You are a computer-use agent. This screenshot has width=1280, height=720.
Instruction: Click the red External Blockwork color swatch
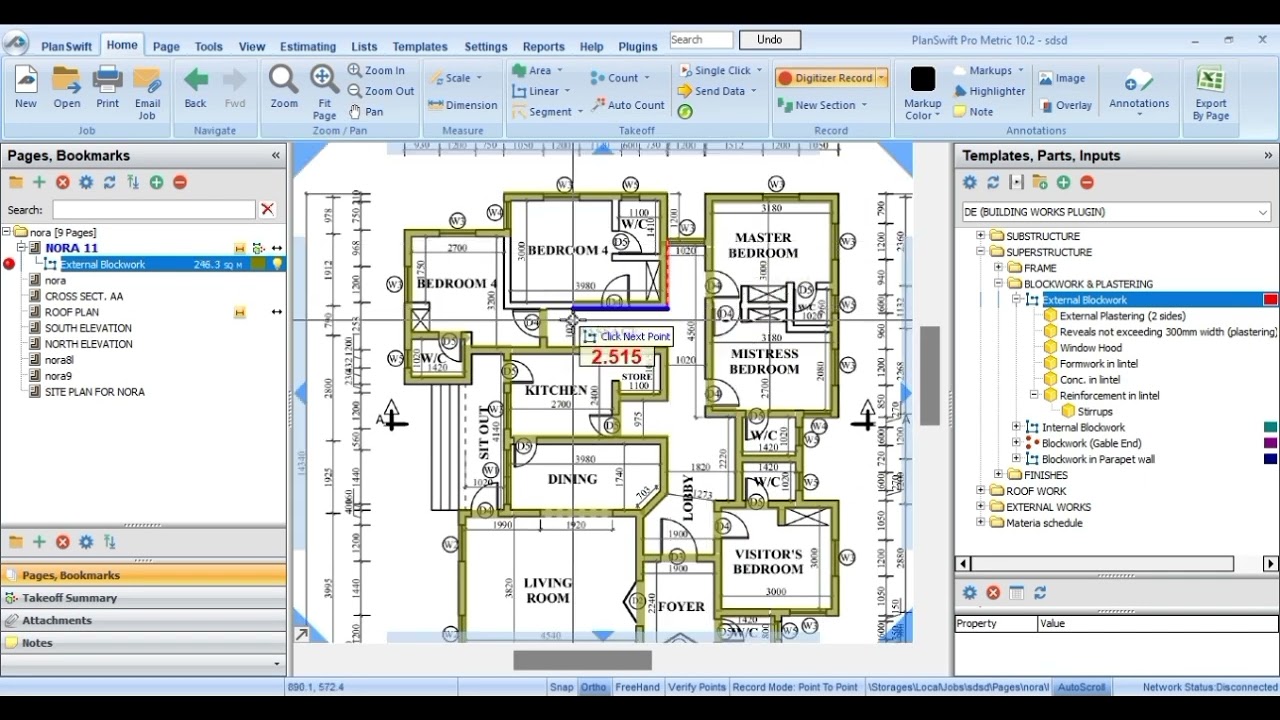point(1271,300)
